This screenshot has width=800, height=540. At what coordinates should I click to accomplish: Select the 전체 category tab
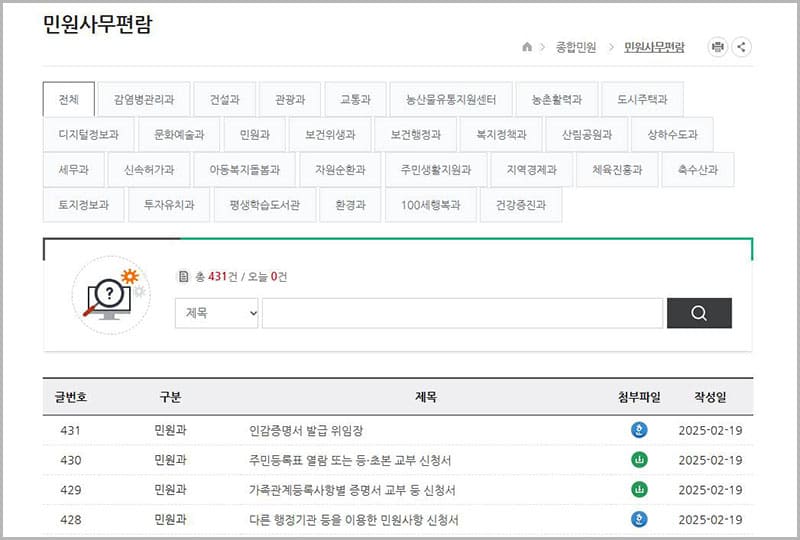pyautogui.click(x=69, y=100)
